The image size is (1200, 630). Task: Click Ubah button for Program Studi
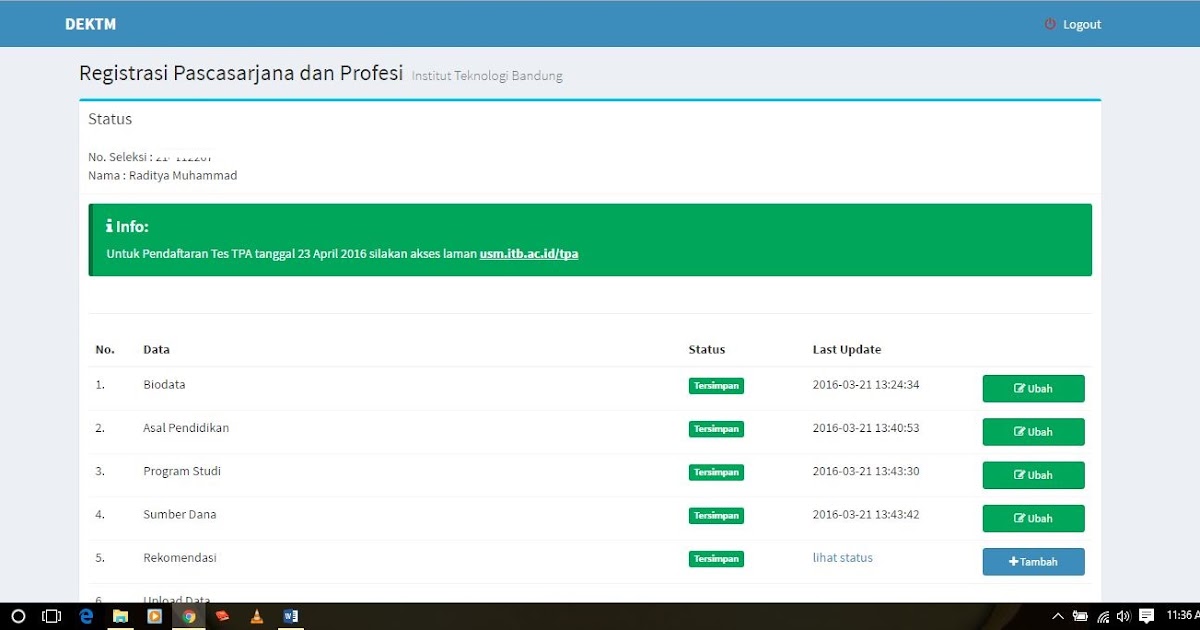pyautogui.click(x=1033, y=475)
